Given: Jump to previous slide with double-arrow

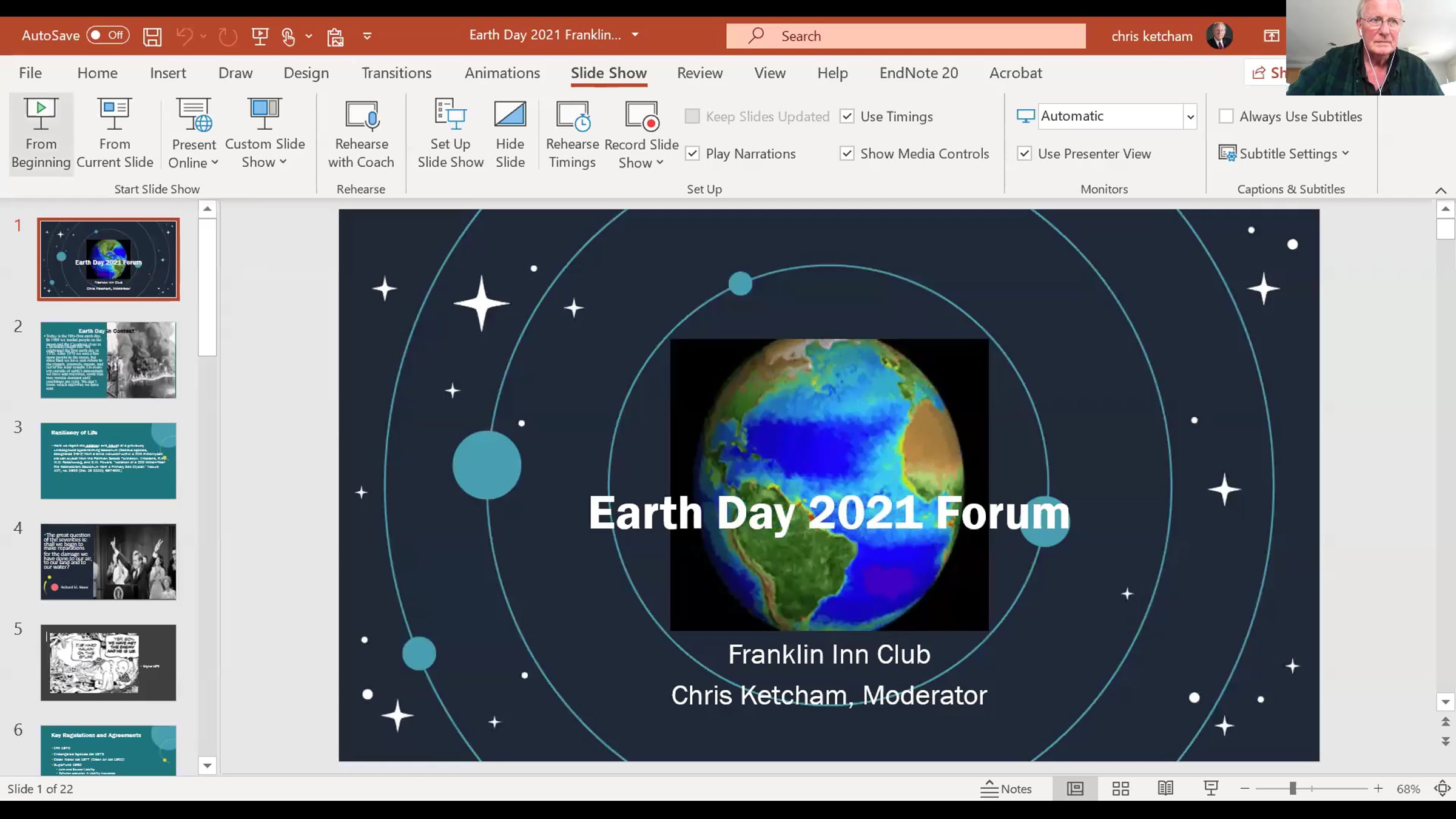Looking at the screenshot, I should click(x=1446, y=722).
